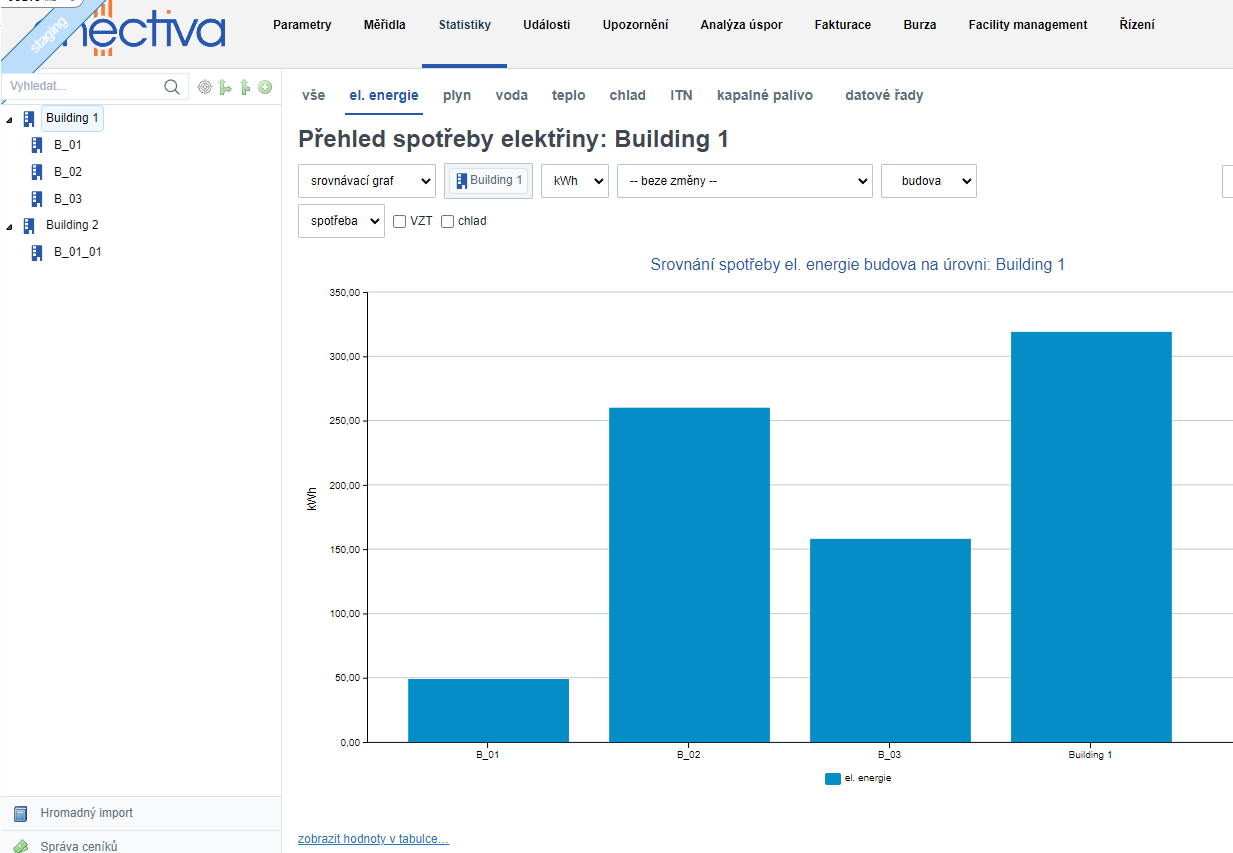Switch to the plyn tab

(457, 95)
